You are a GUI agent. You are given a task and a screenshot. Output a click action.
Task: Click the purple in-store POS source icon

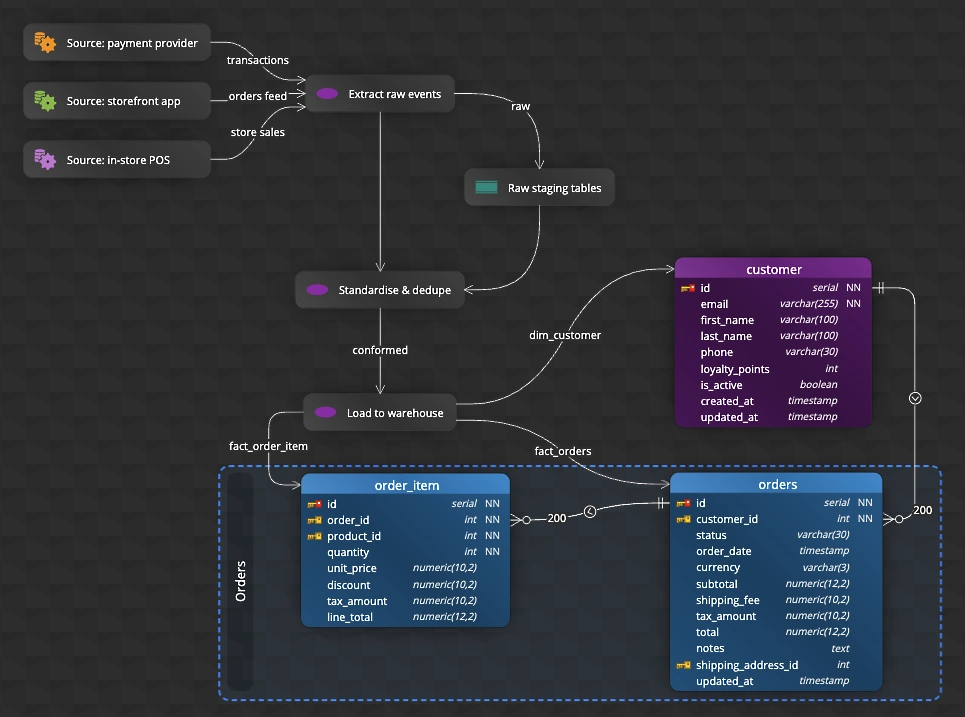[45, 159]
